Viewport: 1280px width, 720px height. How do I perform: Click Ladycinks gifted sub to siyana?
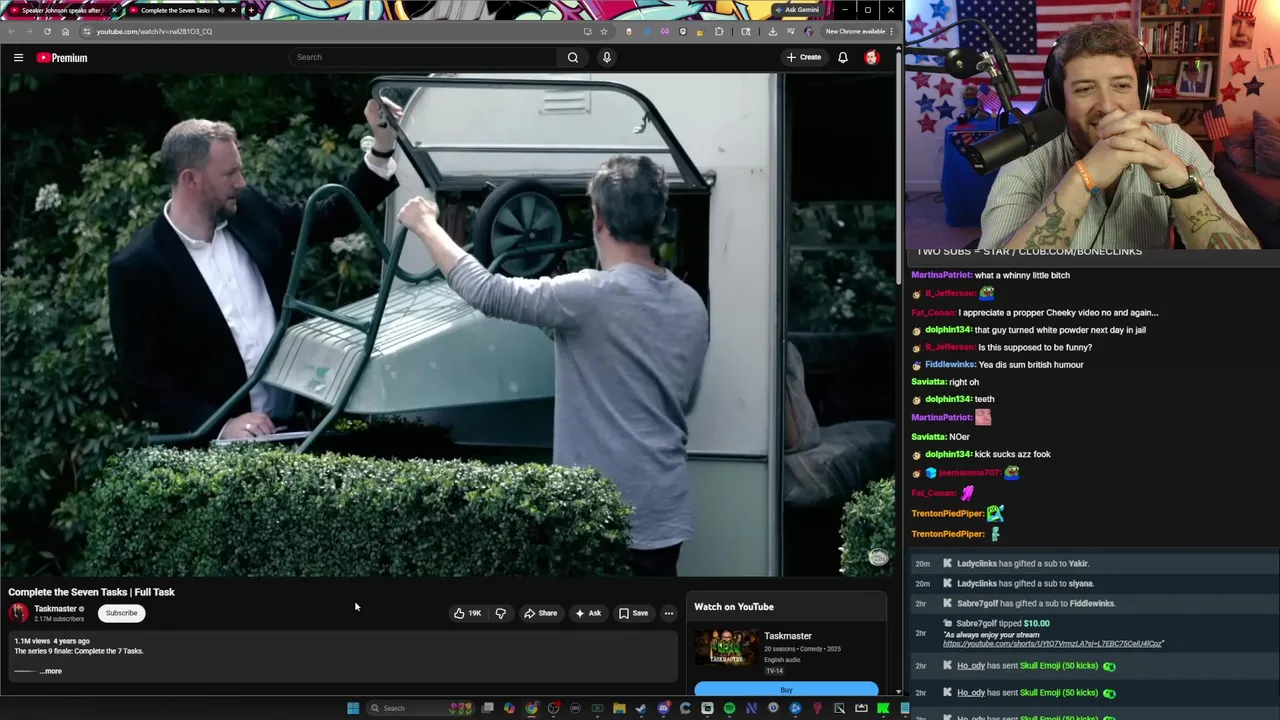(x=1025, y=583)
